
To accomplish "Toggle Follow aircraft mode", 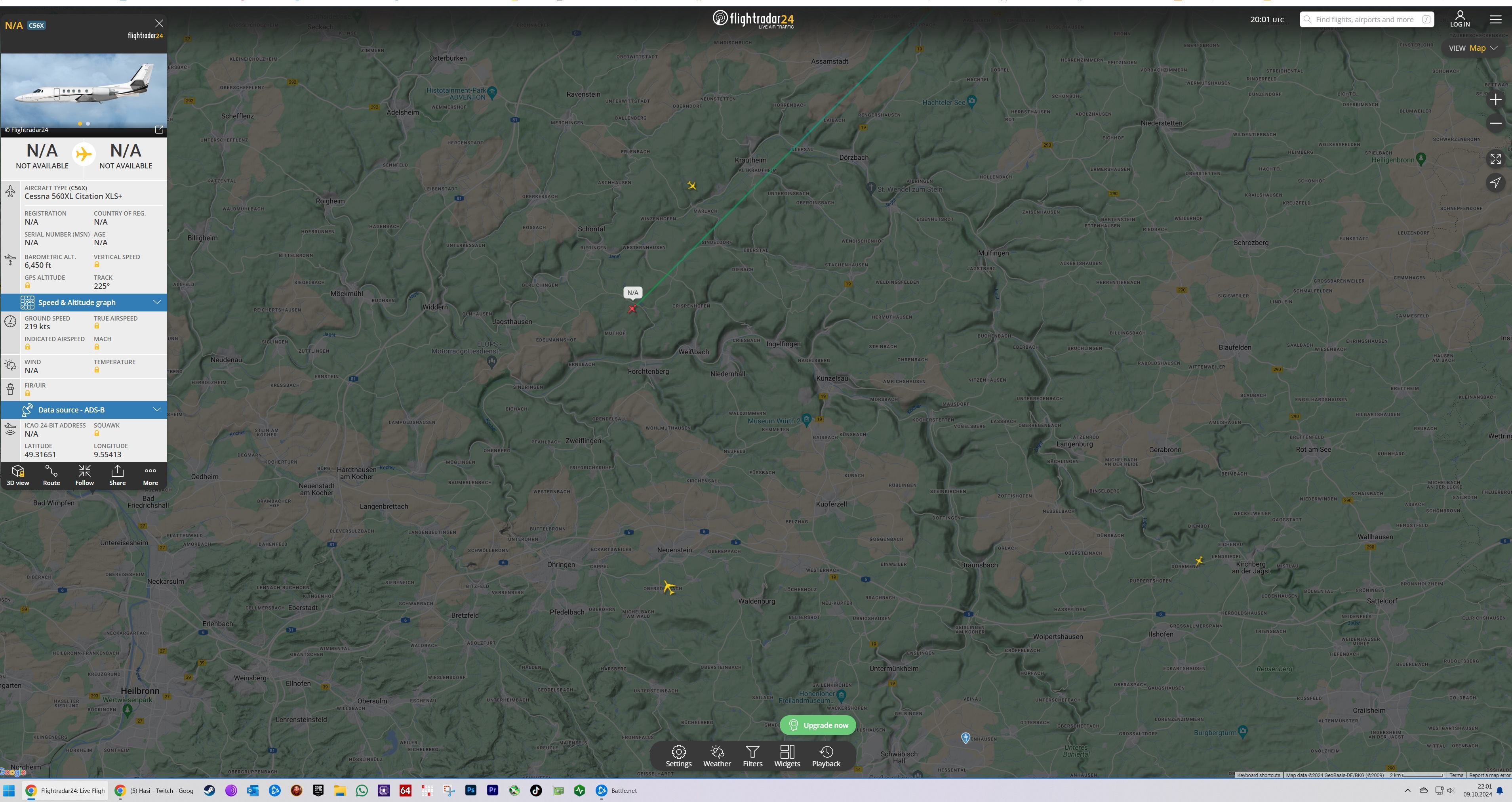I will coord(84,475).
